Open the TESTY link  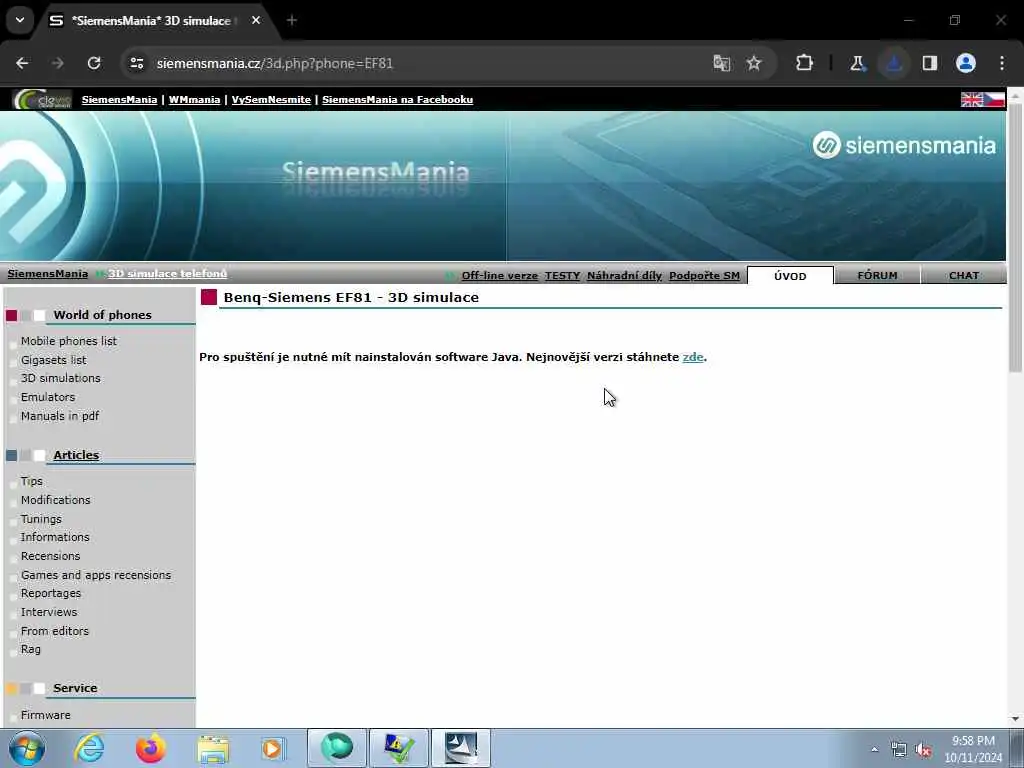coord(562,276)
